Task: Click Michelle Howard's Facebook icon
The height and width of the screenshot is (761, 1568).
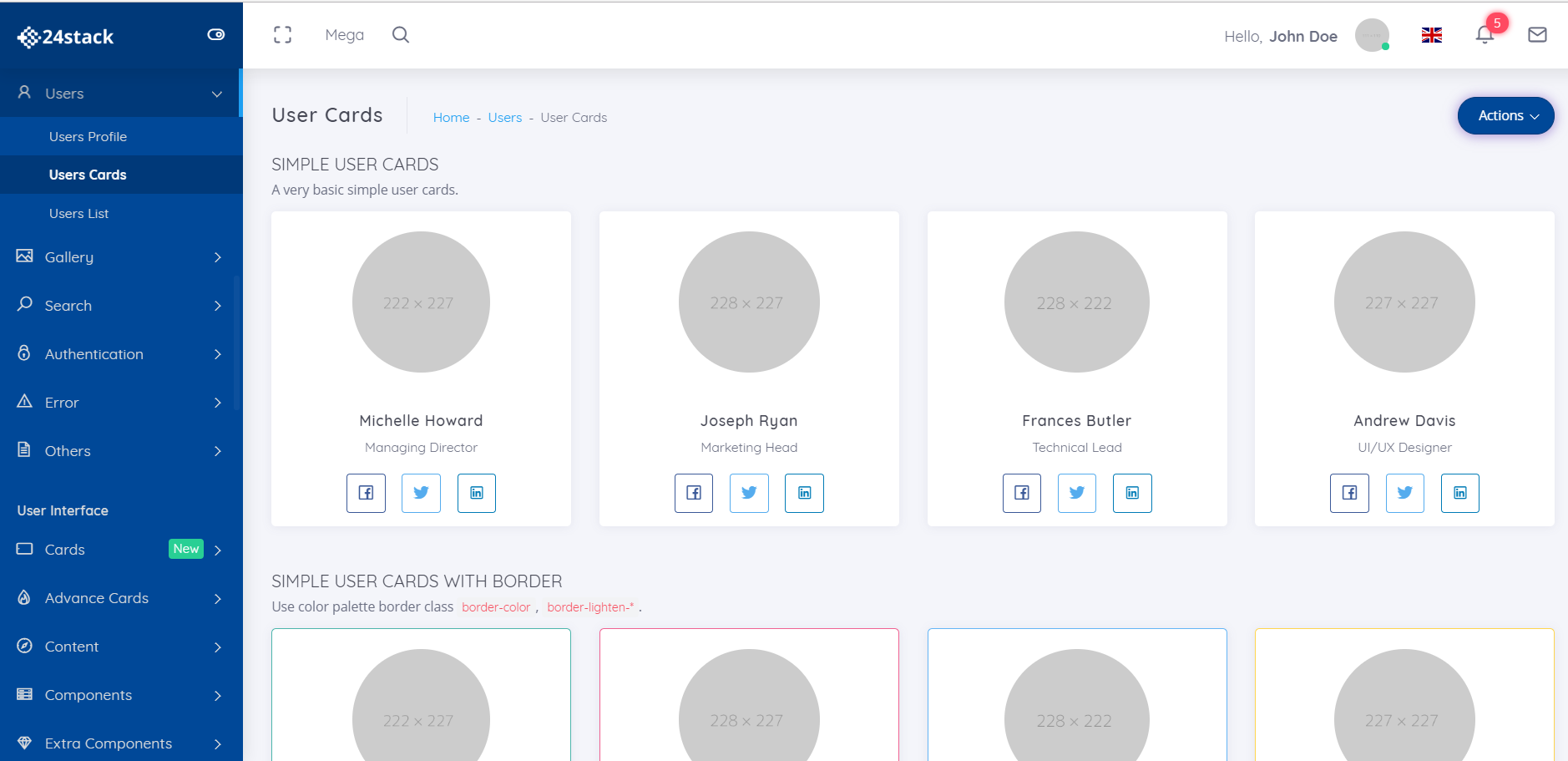Action: pyautogui.click(x=366, y=493)
